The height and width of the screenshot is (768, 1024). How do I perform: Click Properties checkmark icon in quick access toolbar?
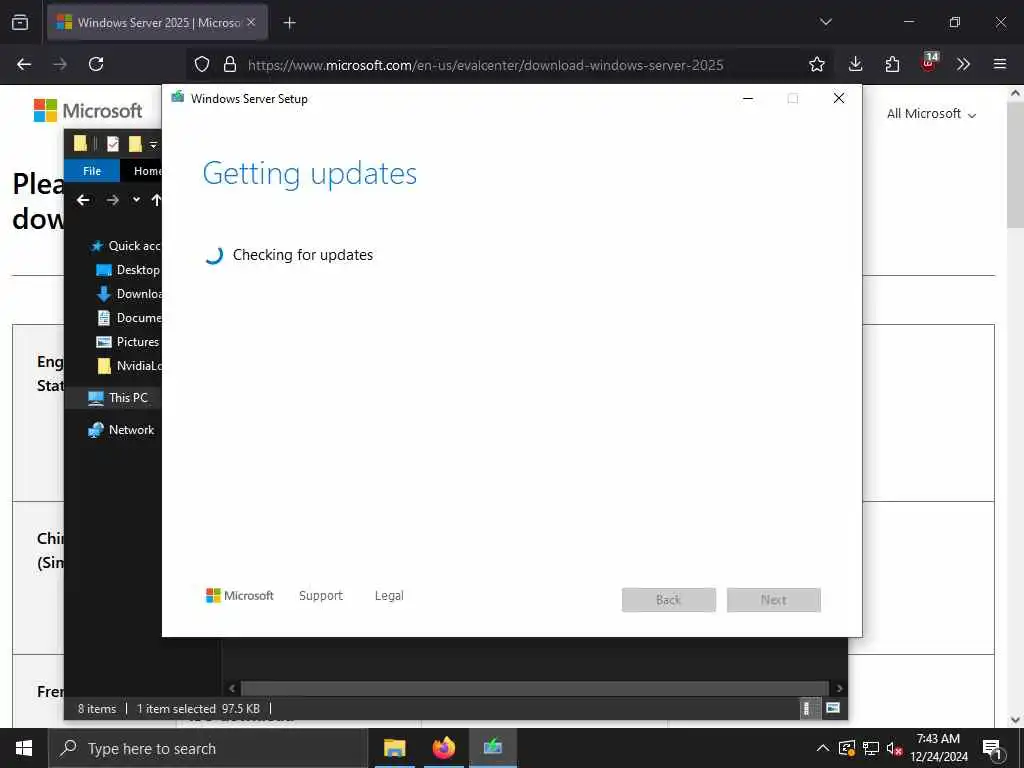(113, 144)
